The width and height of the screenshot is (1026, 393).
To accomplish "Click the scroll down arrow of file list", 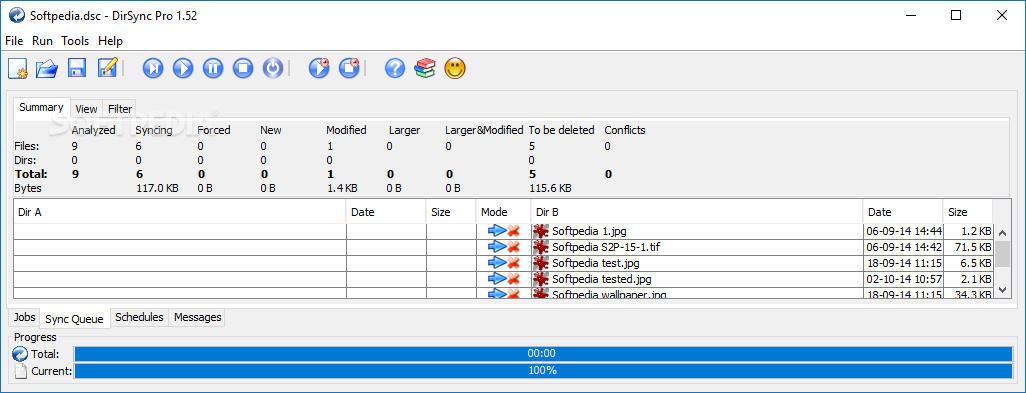I will click(x=1002, y=290).
